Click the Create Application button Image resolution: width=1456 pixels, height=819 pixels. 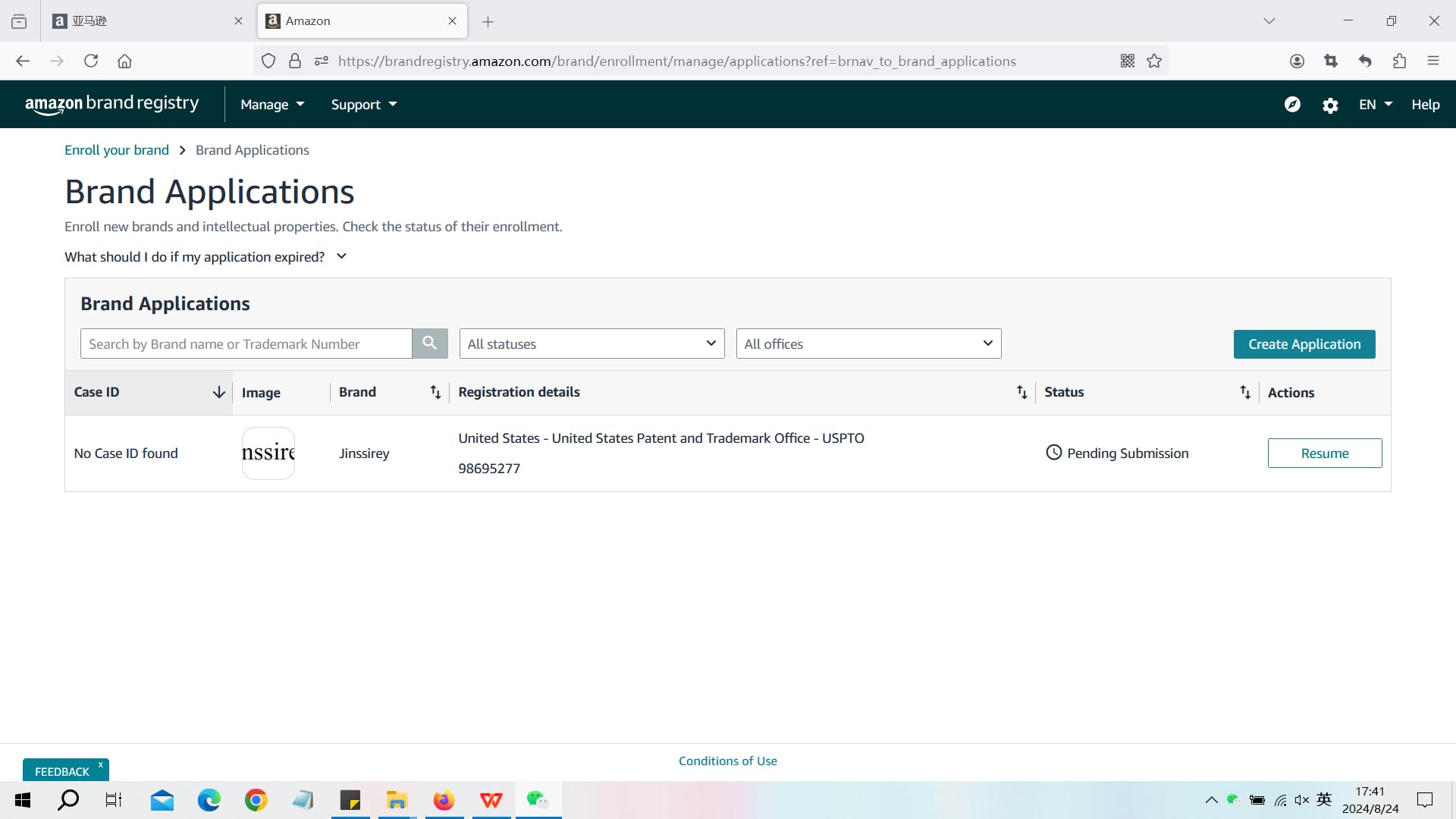tap(1304, 344)
